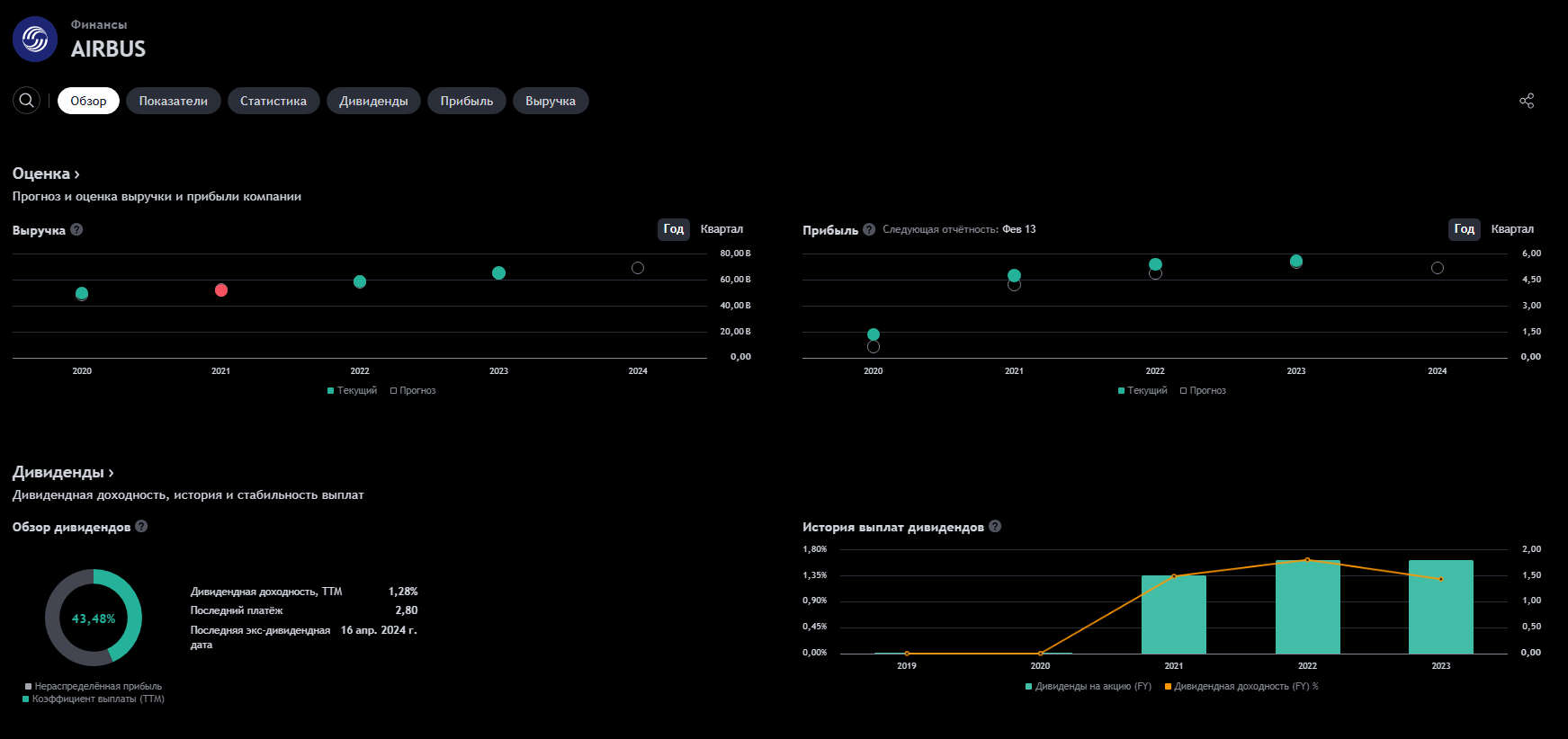Click the 2023 earnings data point
This screenshot has width=1568, height=739.
point(1296,262)
